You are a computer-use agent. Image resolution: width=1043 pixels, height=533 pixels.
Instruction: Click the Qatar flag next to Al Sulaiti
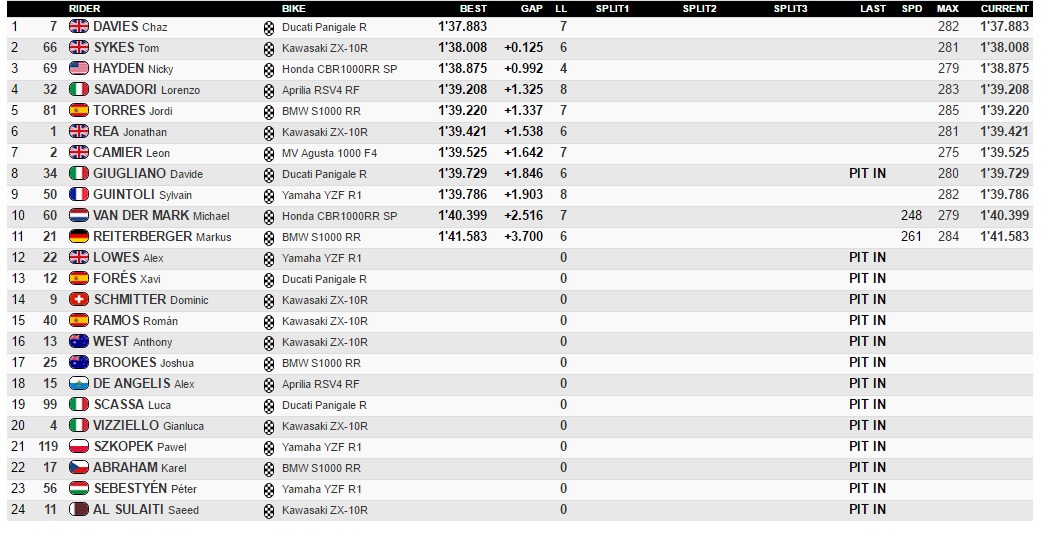pos(78,510)
